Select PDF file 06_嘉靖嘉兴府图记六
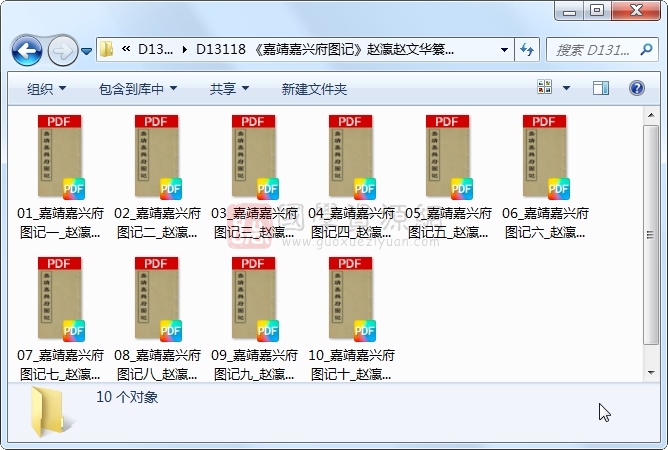This screenshot has width=668, height=450. (x=546, y=157)
